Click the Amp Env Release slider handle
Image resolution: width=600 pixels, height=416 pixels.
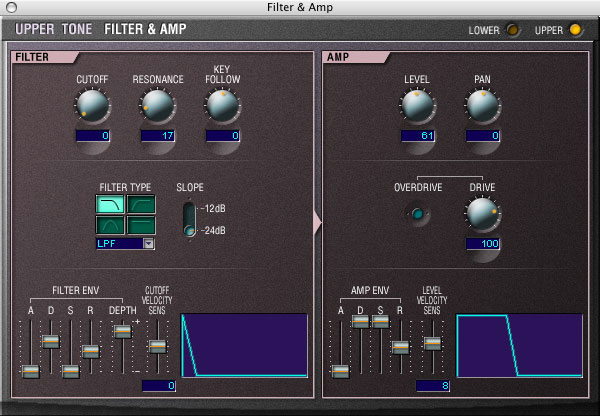coord(400,348)
